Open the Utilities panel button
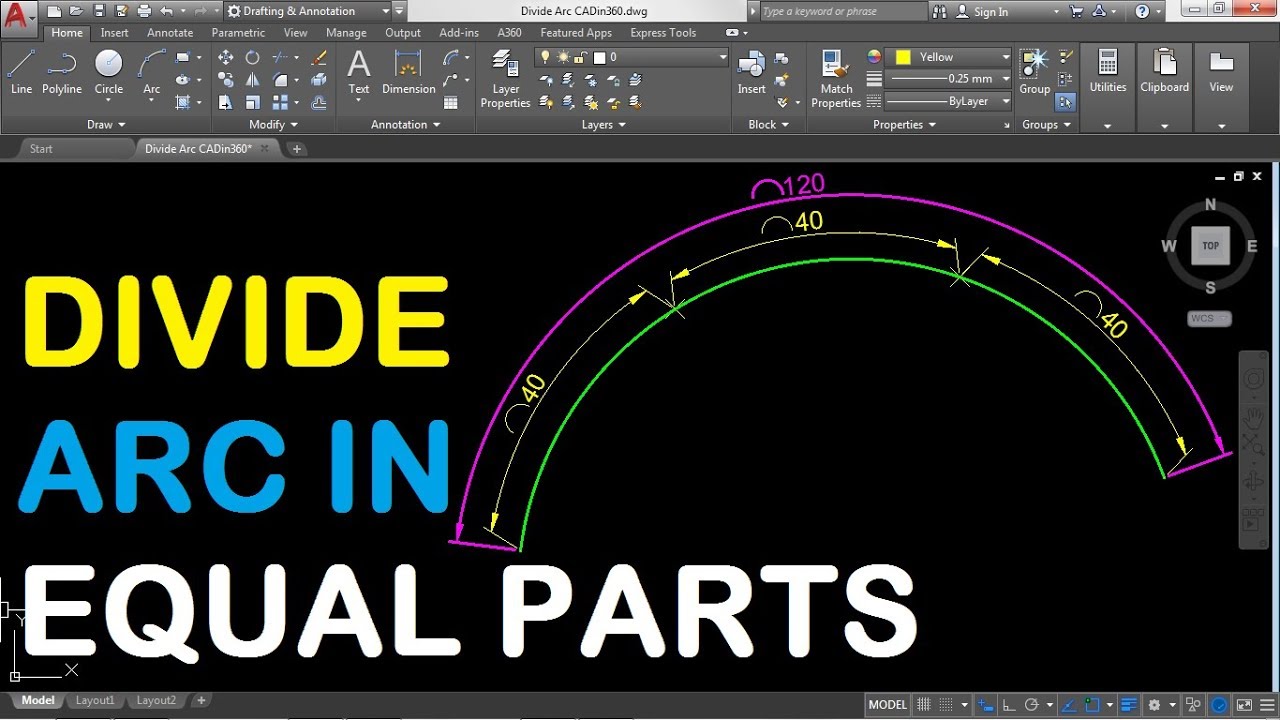 coord(1108,87)
